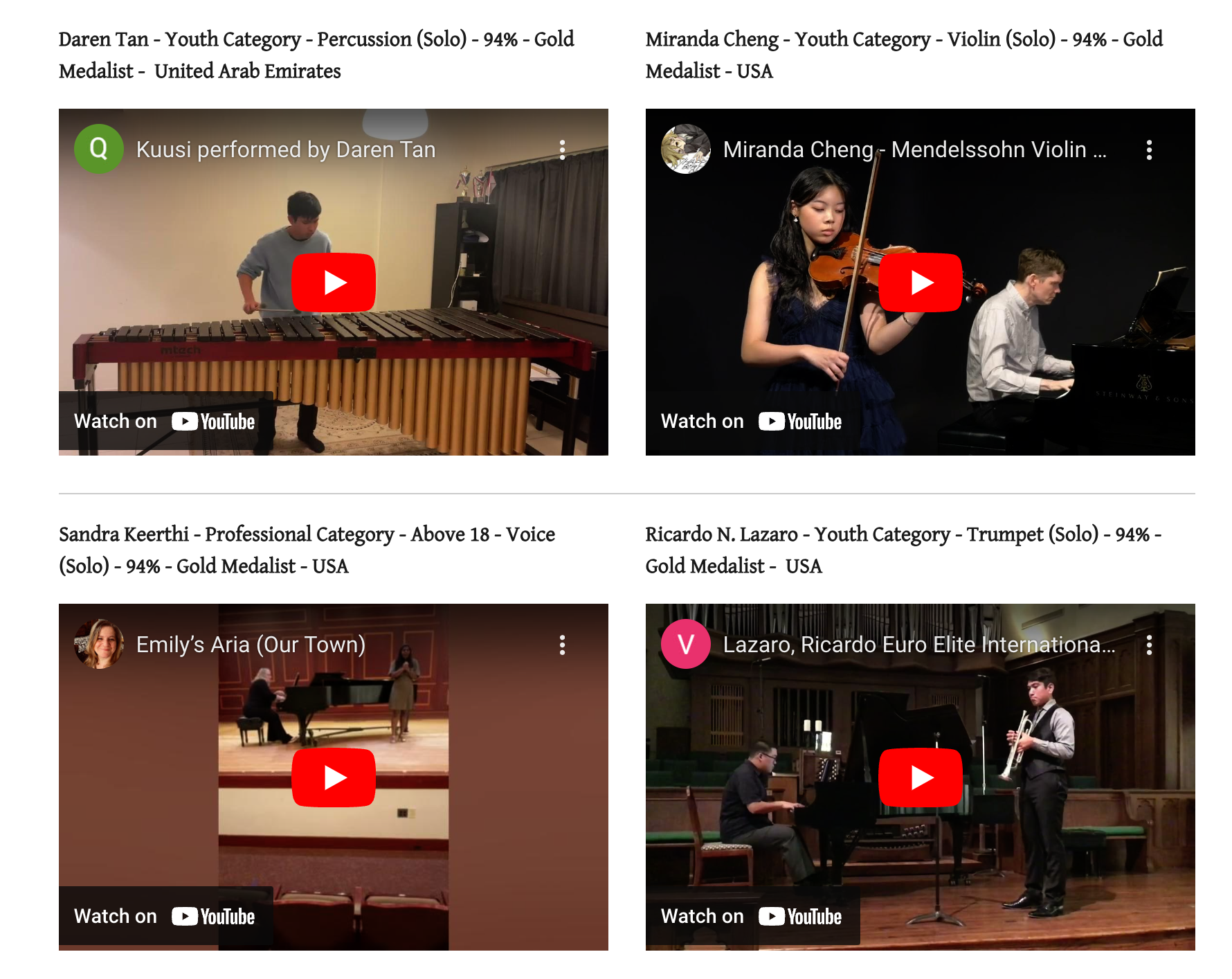Open the 'Kuusi performed by Daren Tan' title
The image size is (1232, 979).
(x=286, y=150)
